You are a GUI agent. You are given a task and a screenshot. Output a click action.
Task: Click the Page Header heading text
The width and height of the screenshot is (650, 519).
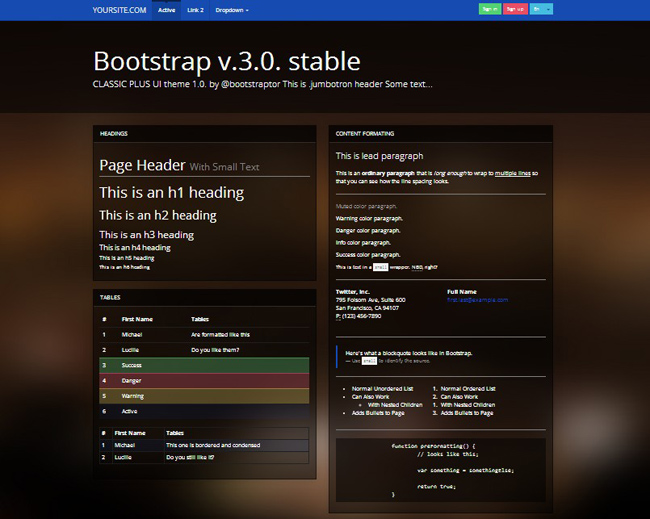pos(142,166)
